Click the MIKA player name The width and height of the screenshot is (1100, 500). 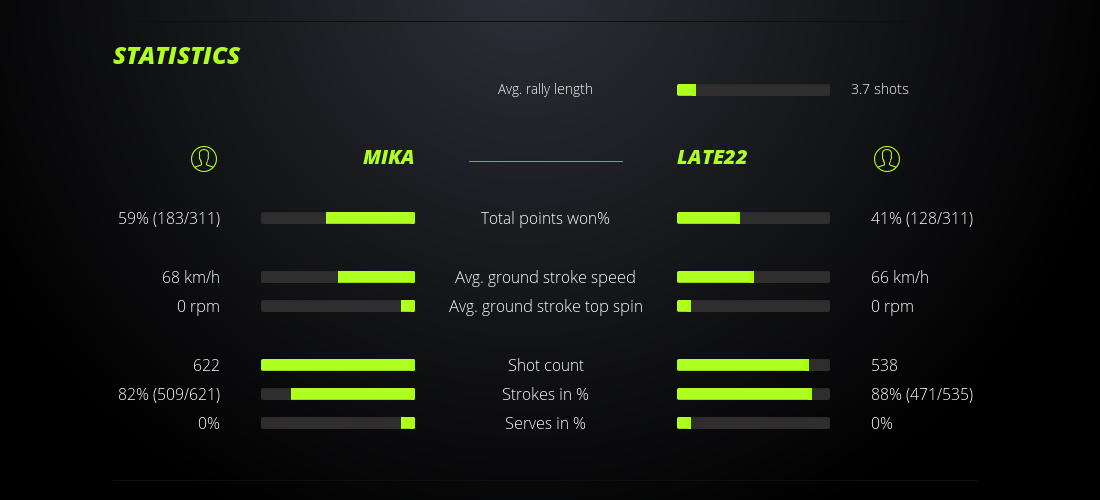coord(388,157)
